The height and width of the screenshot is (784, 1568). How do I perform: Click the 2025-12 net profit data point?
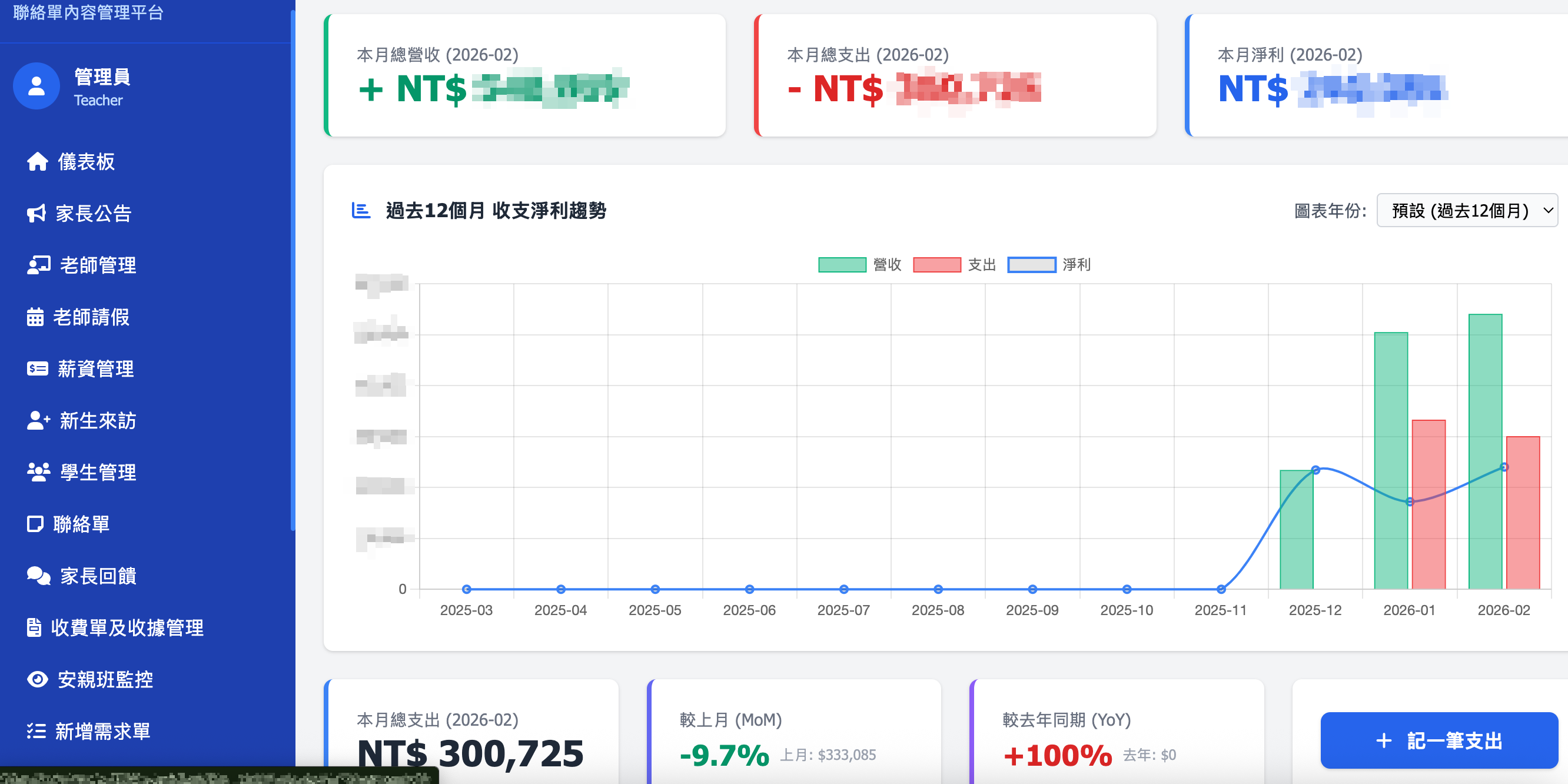tap(1315, 470)
